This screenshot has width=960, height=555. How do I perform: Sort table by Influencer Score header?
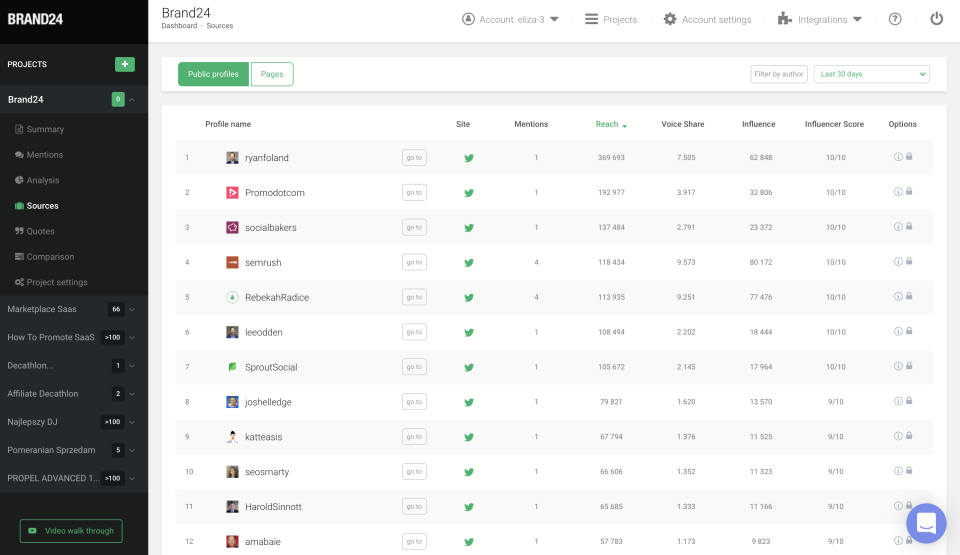834,124
